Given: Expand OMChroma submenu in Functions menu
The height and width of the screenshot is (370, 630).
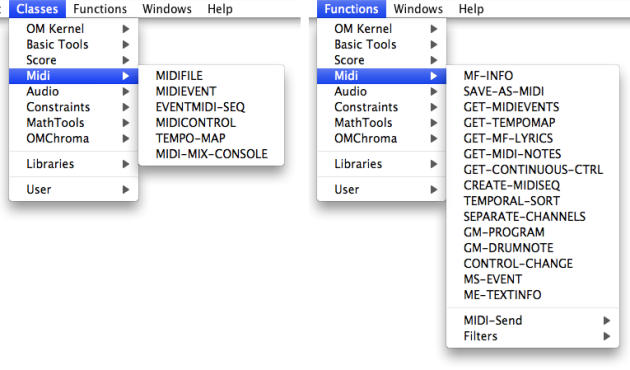Looking at the screenshot, I should coord(381,138).
